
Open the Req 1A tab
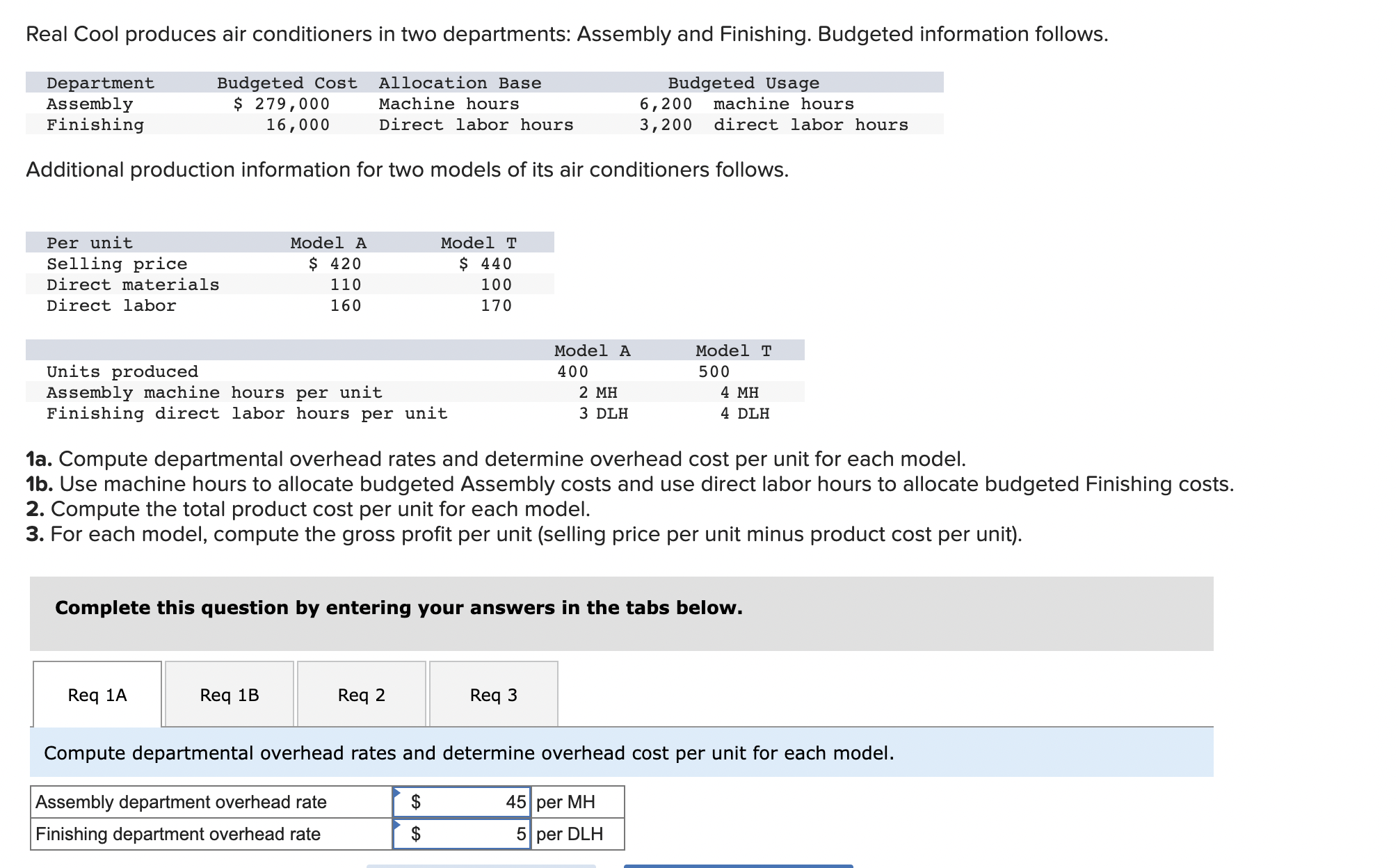(97, 695)
